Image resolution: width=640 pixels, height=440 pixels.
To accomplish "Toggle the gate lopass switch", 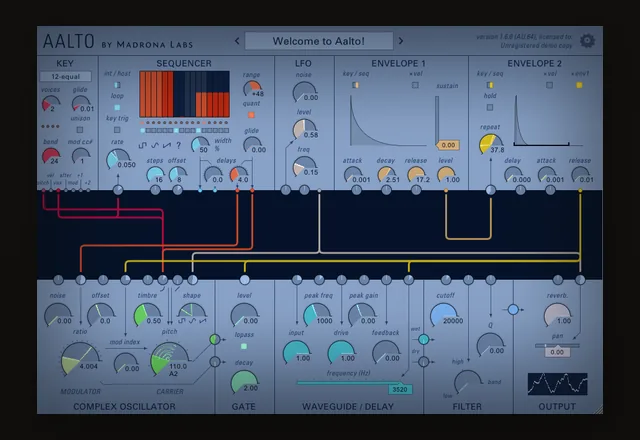I will 244,346.
